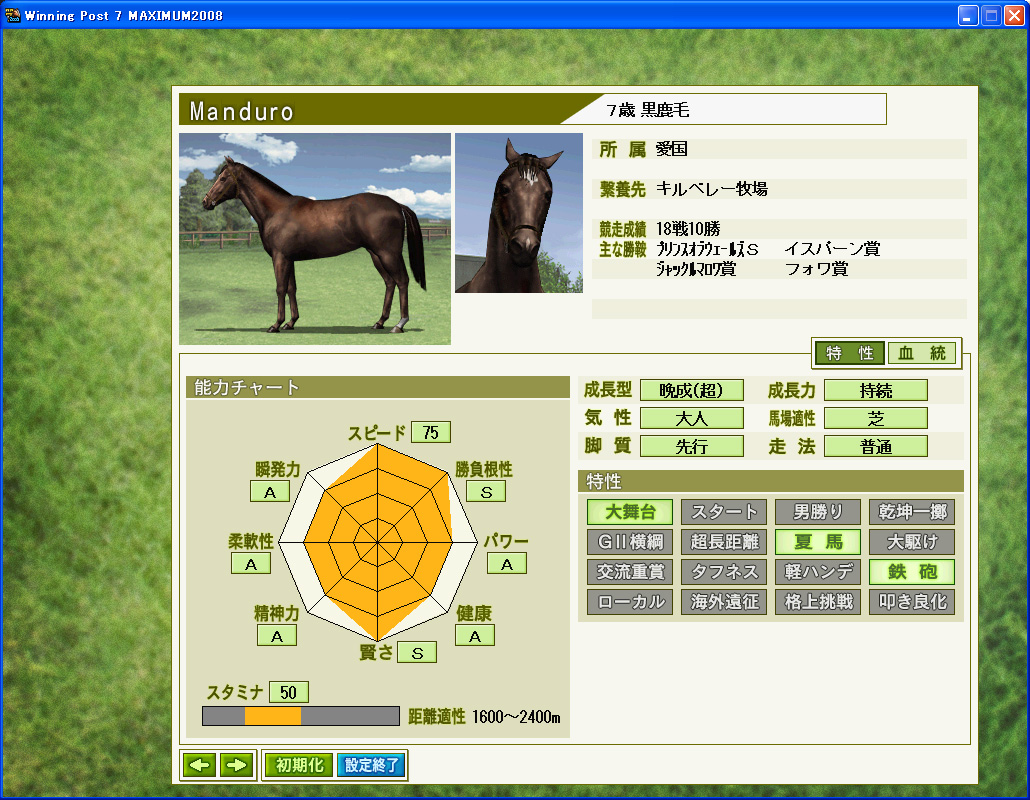Click the 勝負根性 grade S box

click(x=486, y=492)
